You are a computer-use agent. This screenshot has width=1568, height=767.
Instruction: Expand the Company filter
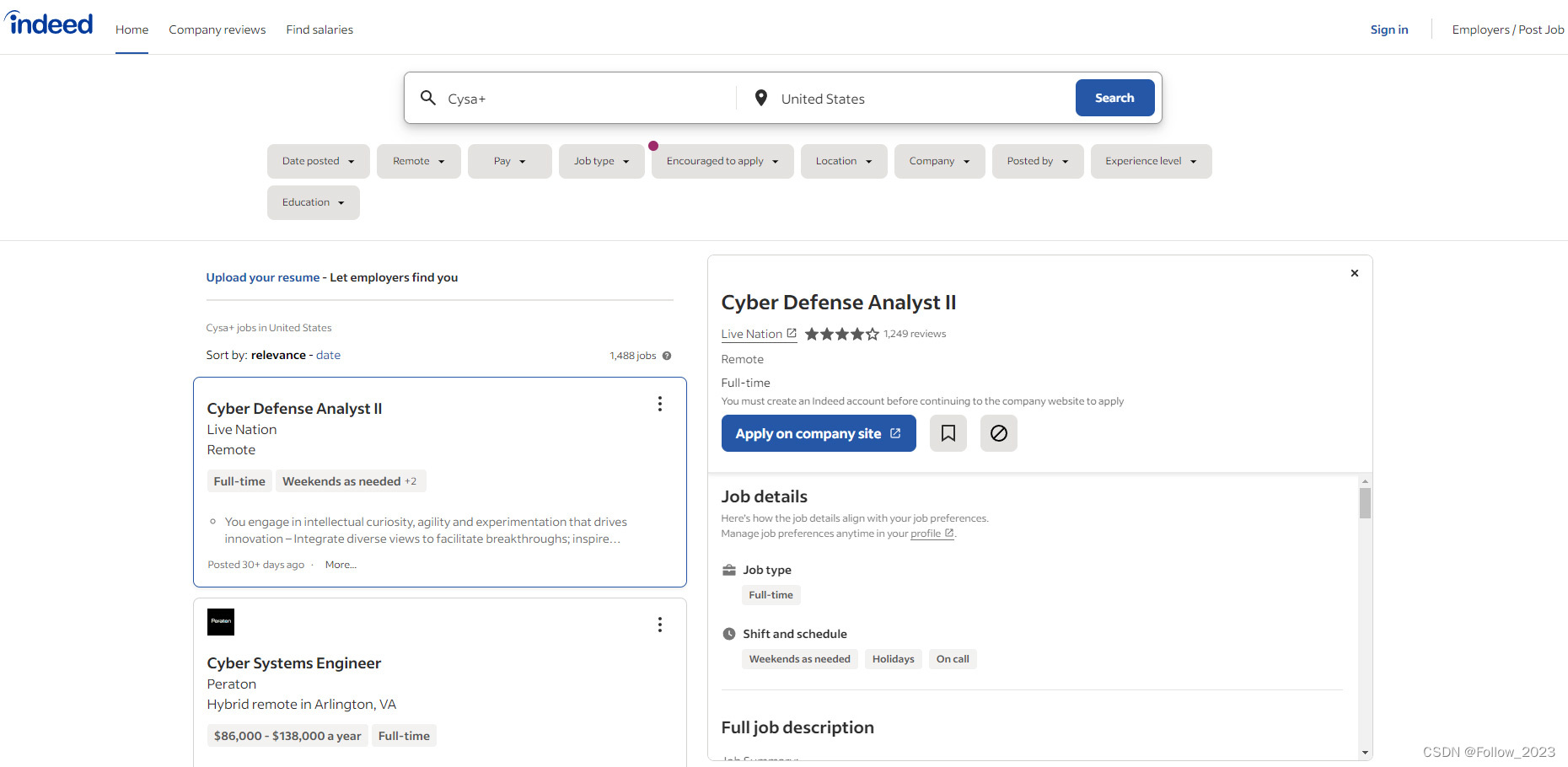pos(940,161)
